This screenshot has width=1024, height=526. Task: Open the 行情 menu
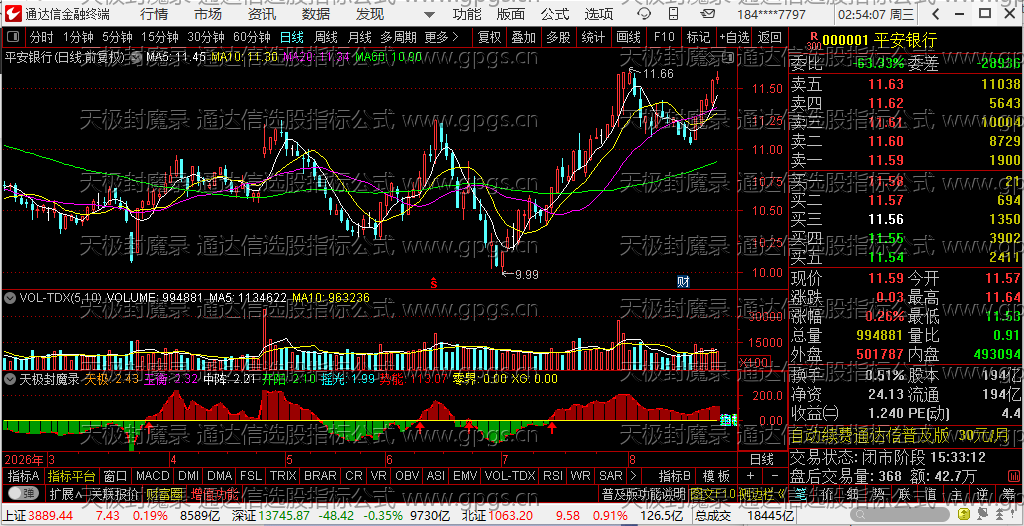coord(153,14)
